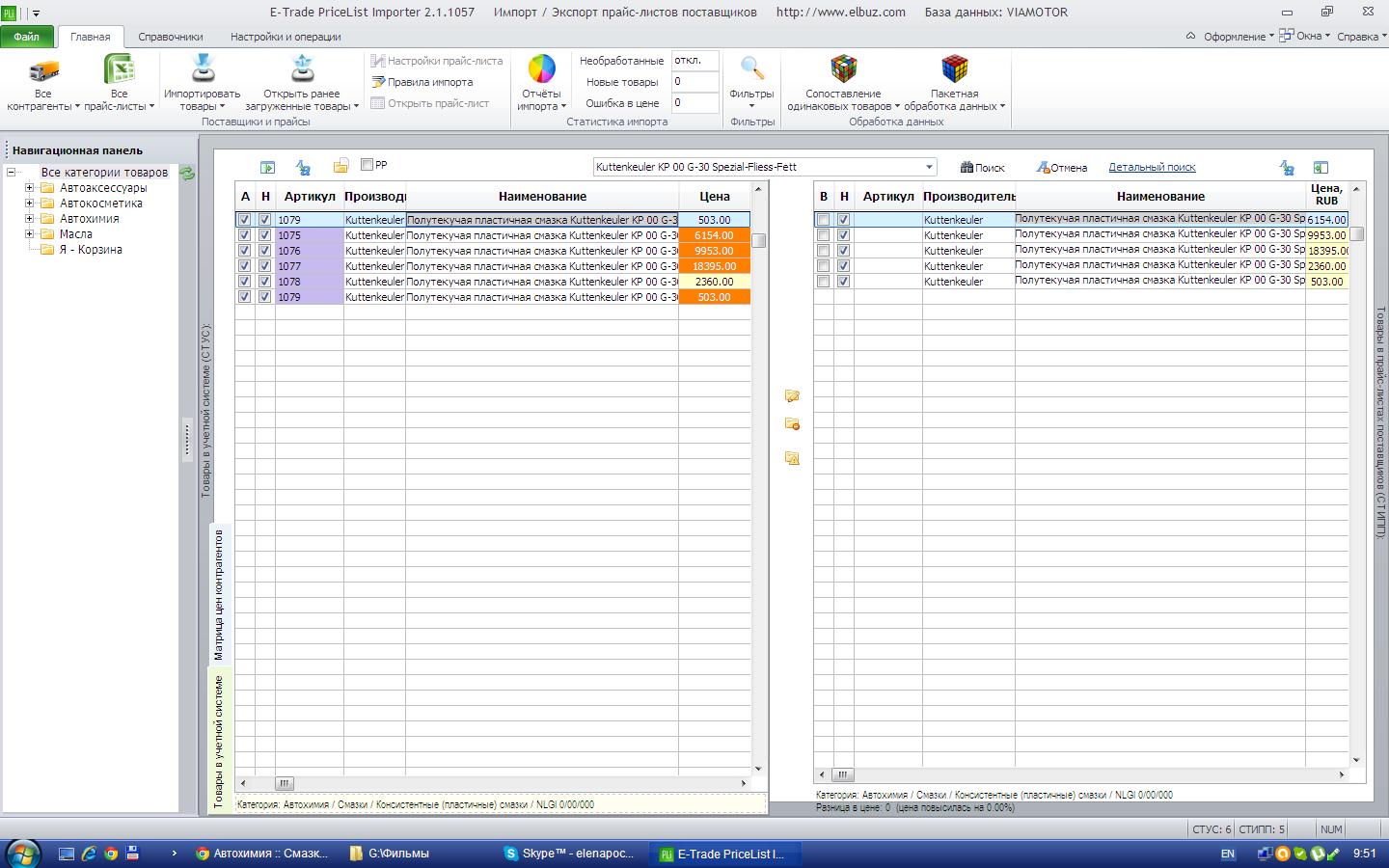This screenshot has width=1389, height=868.
Task: Click the Производитель column header in the right table
Action: pos(968,196)
